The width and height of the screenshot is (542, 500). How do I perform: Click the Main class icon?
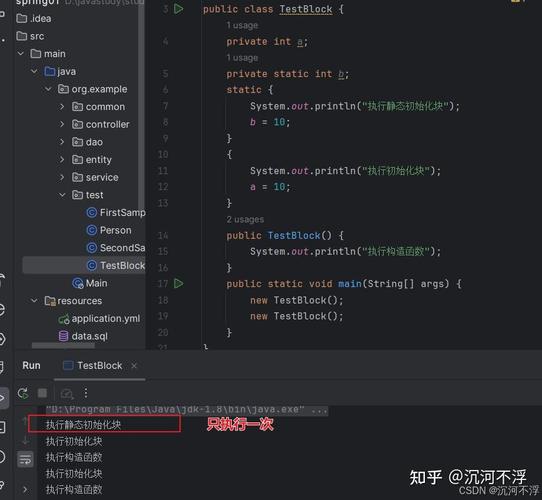pyautogui.click(x=78, y=283)
